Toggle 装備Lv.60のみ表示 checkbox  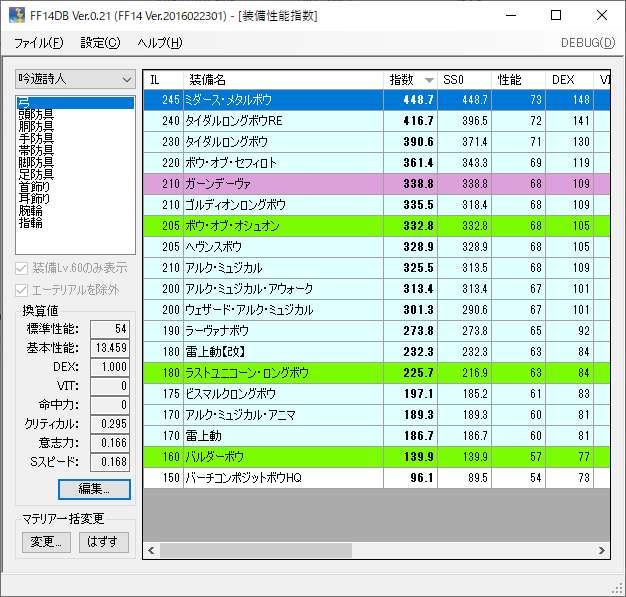point(23,268)
